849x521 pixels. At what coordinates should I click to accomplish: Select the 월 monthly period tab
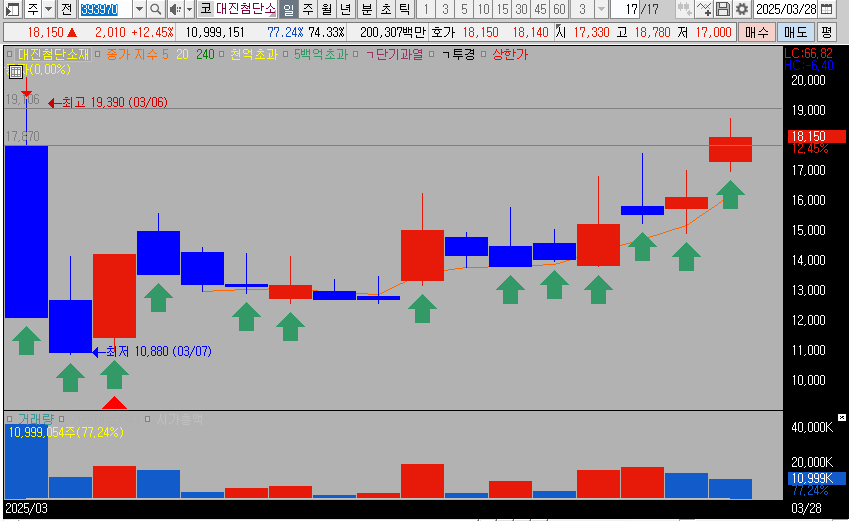[x=326, y=9]
